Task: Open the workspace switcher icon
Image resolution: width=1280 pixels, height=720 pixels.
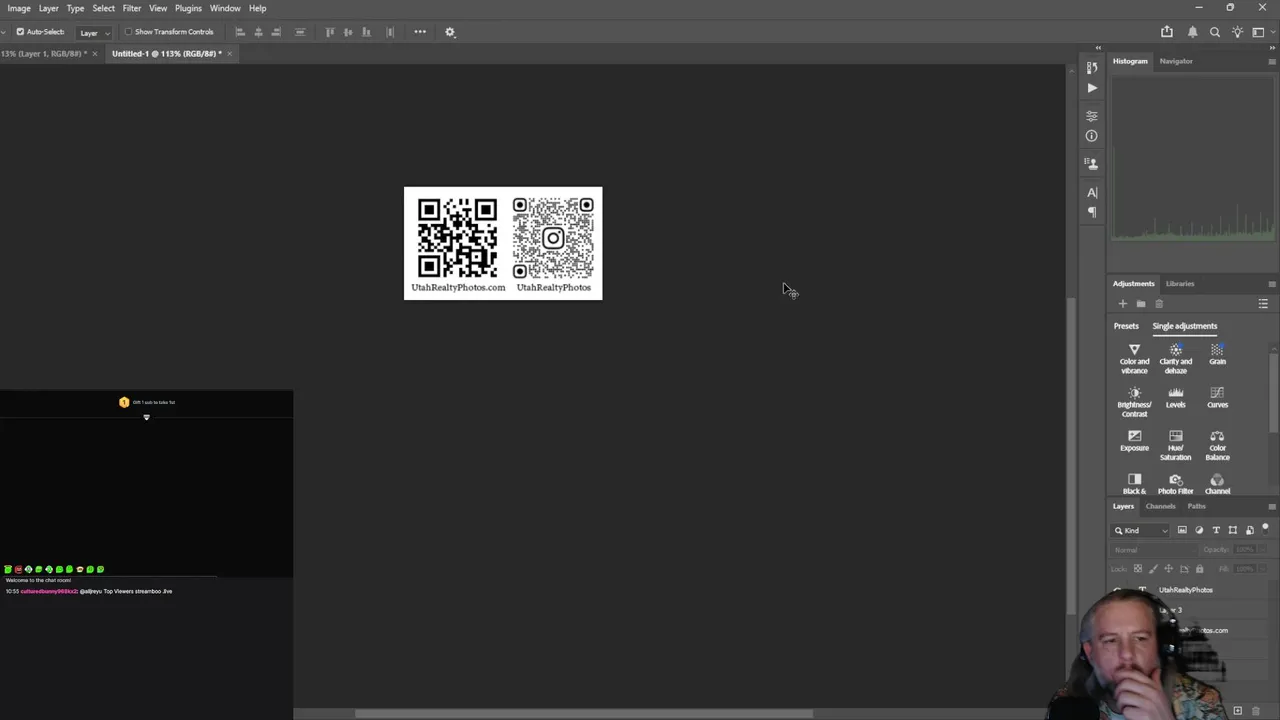Action: pos(1258,32)
